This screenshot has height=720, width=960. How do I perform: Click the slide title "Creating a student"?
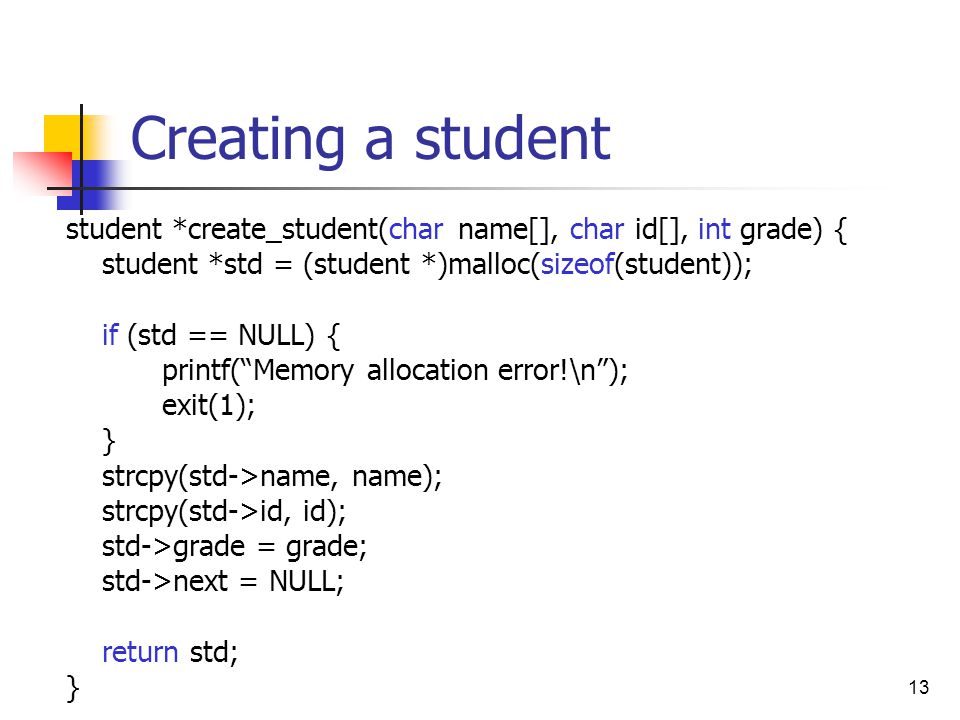tap(370, 140)
